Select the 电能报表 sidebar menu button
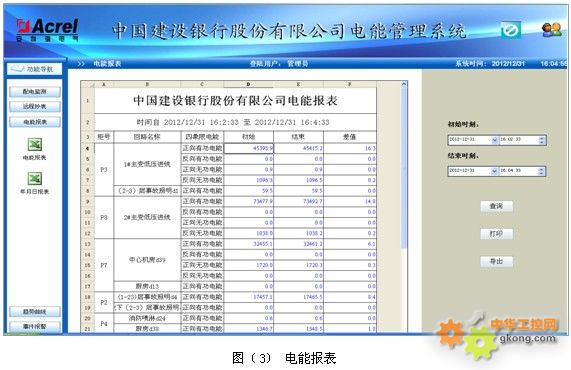Screen dimensions: 571x370 pyautogui.click(x=35, y=122)
